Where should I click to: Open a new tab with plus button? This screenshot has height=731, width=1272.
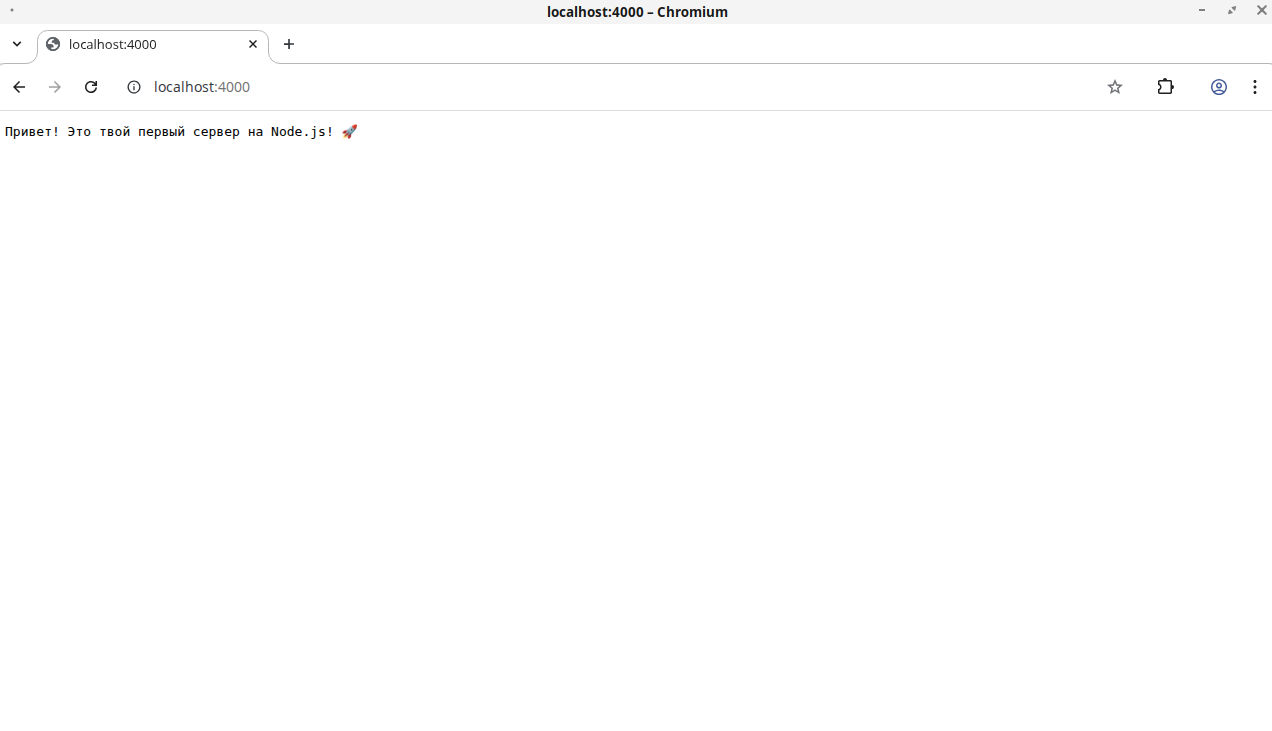(x=289, y=44)
